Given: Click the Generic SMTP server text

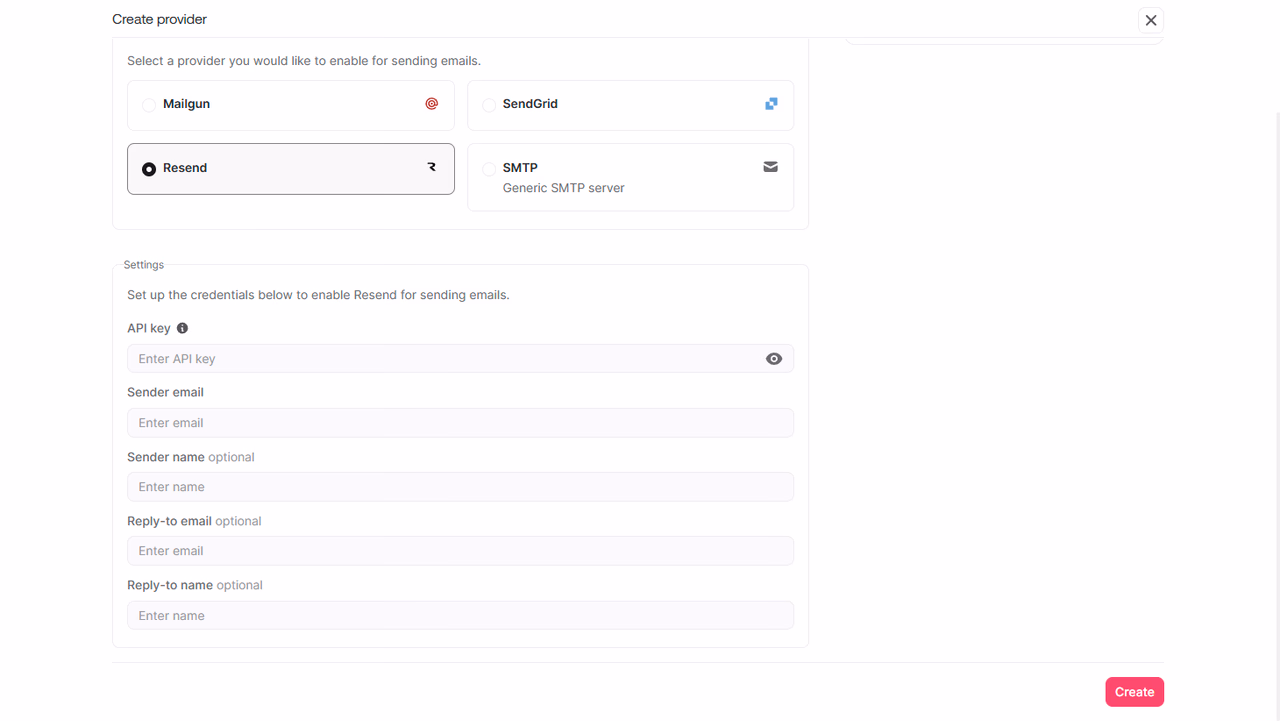Looking at the screenshot, I should tap(563, 188).
